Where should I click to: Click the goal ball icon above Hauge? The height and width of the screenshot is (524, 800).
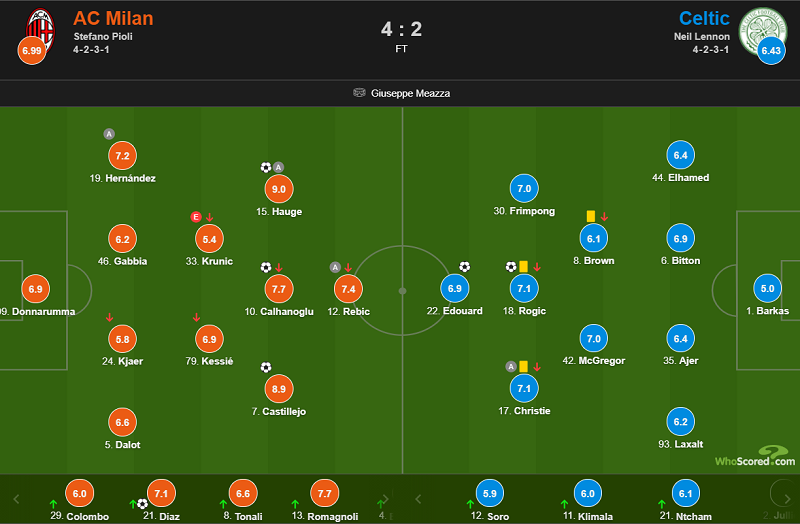tap(266, 168)
